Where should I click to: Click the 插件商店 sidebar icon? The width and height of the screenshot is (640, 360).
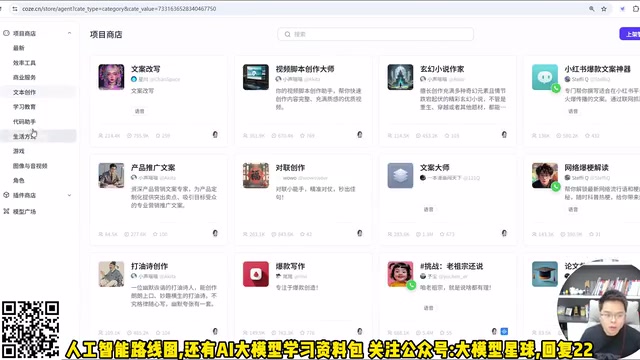click(6, 195)
